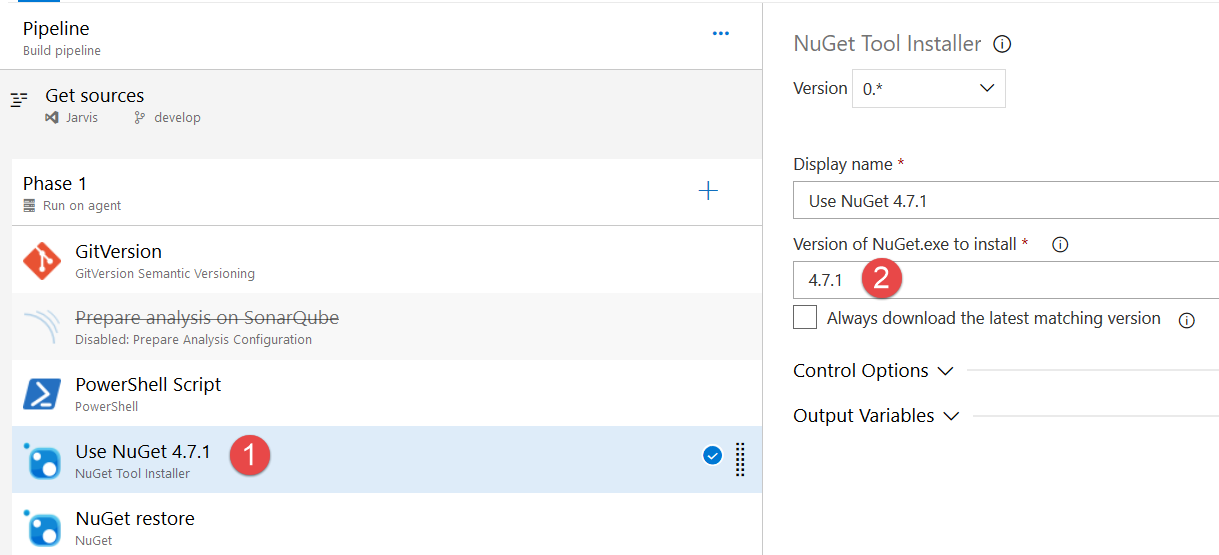
Task: Click the drag handle on Use NuGet task
Action: click(x=741, y=459)
